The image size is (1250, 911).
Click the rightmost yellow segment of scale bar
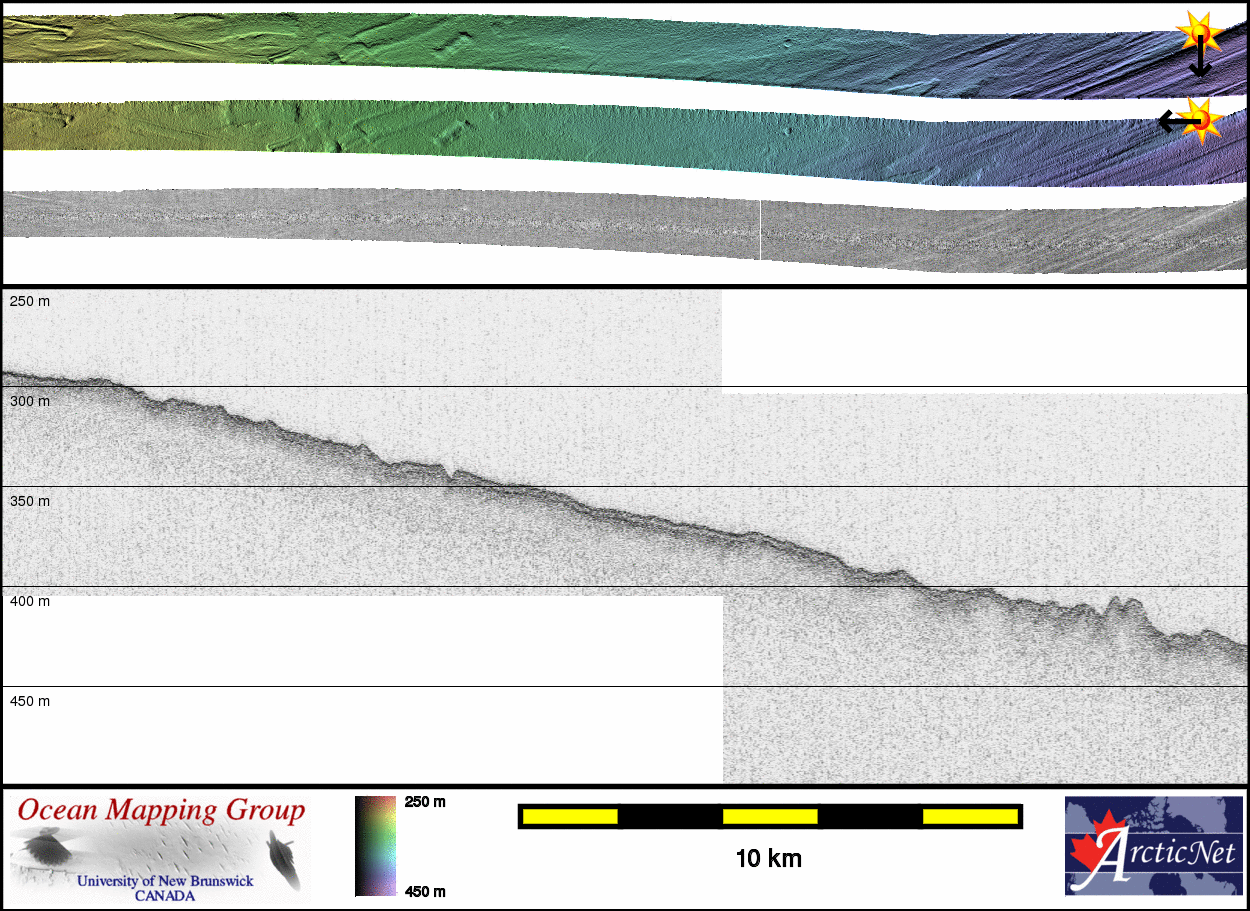coord(969,817)
